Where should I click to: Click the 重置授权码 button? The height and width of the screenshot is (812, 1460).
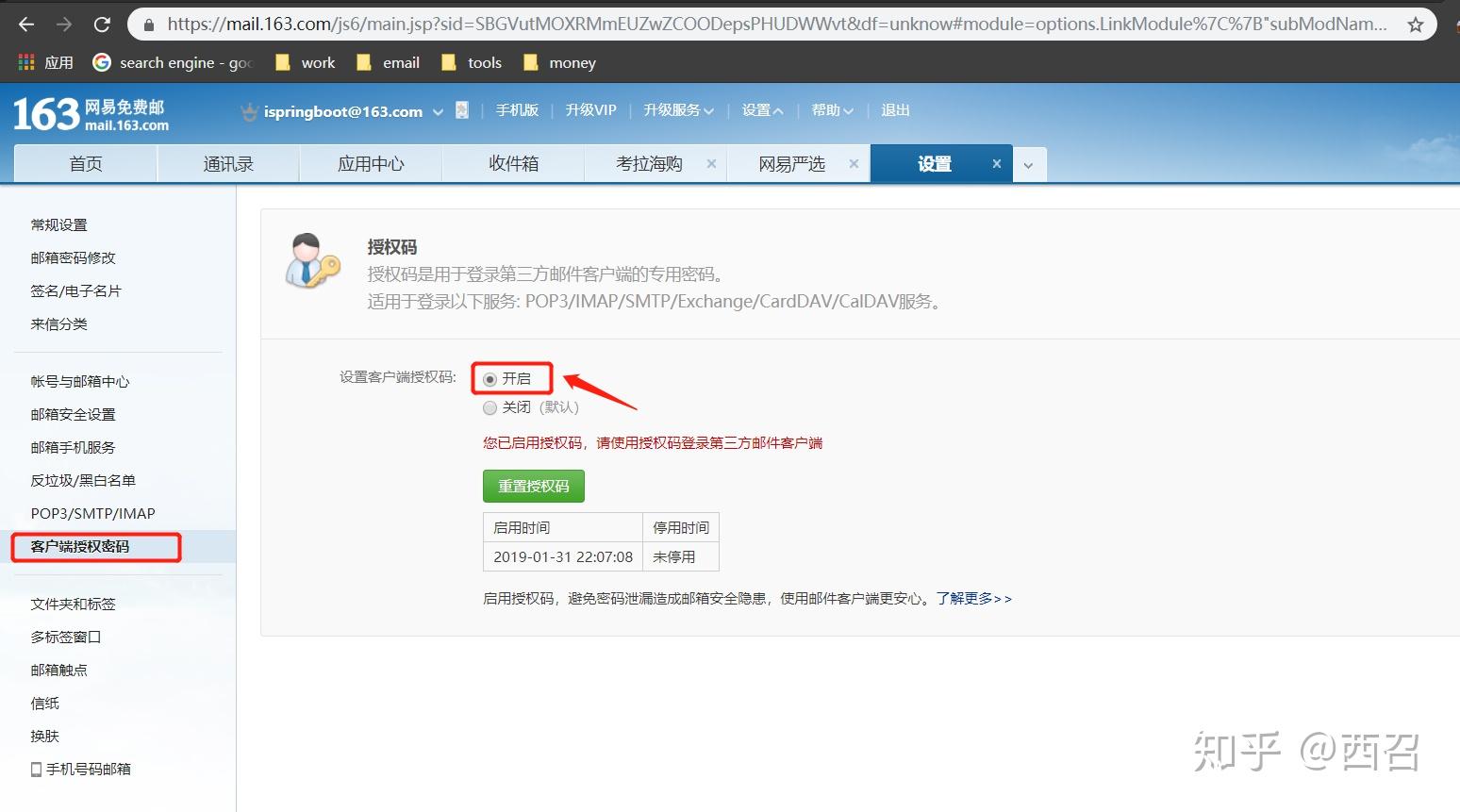coord(534,487)
